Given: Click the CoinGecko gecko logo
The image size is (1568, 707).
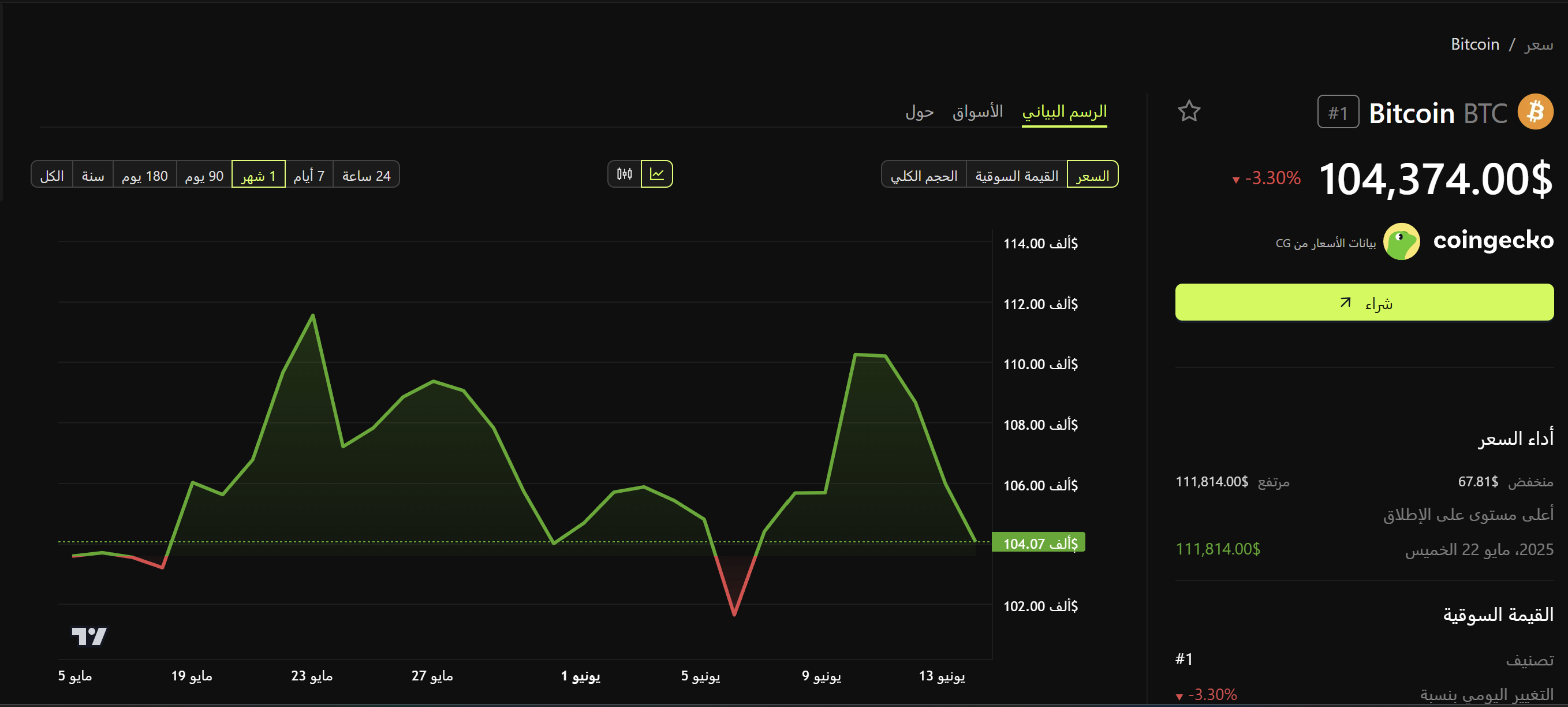Looking at the screenshot, I should [x=1401, y=242].
